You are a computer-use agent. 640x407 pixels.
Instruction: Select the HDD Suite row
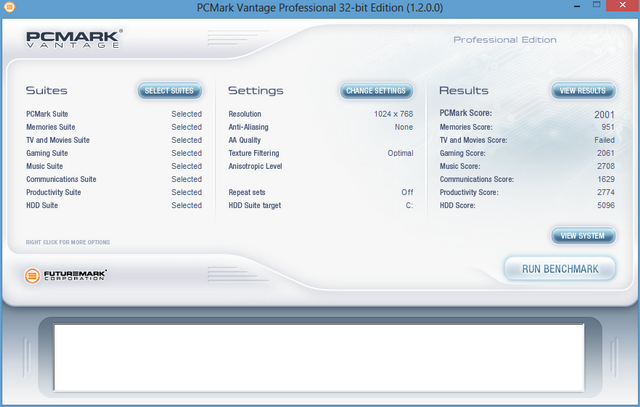click(114, 205)
